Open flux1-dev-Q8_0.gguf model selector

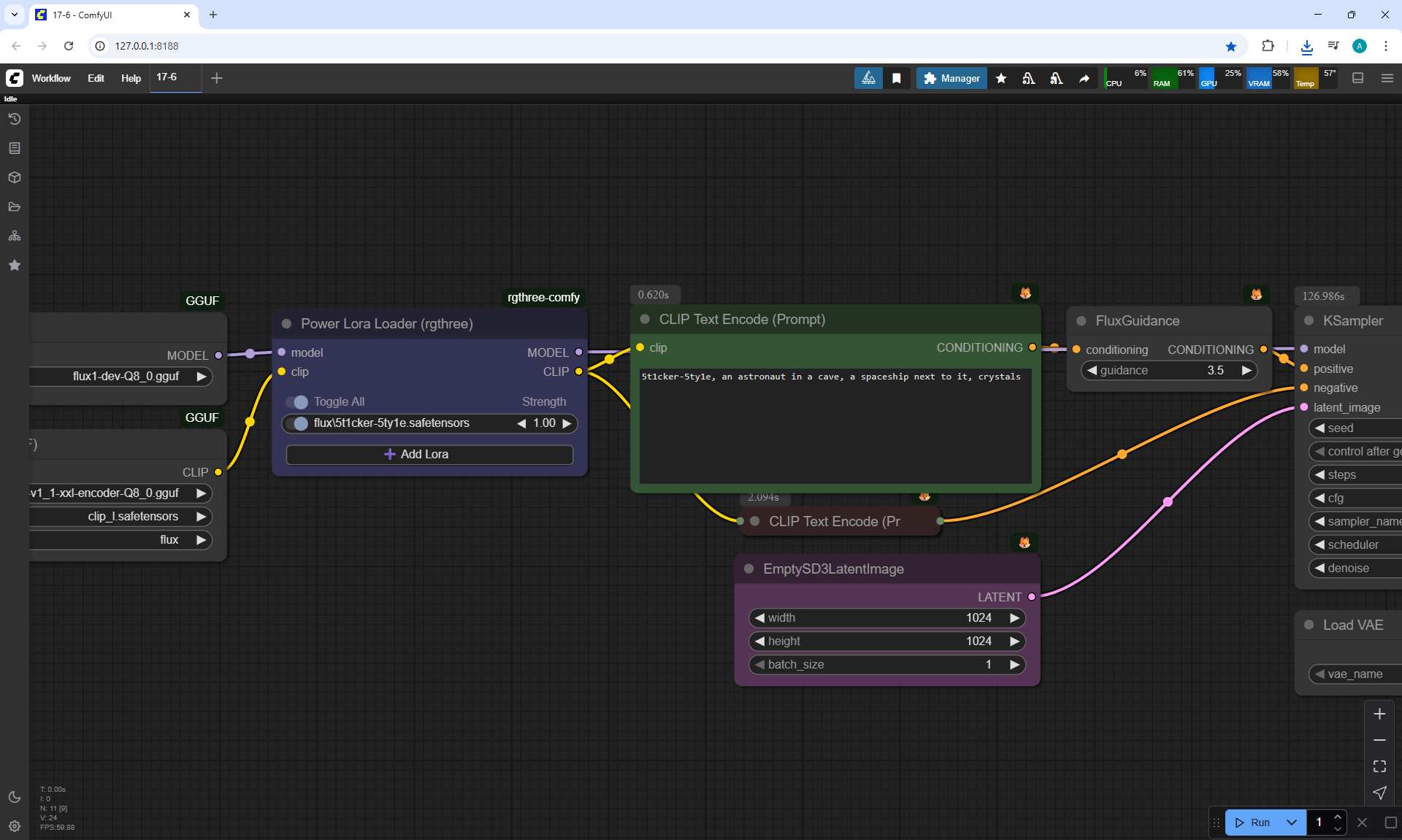click(x=124, y=377)
